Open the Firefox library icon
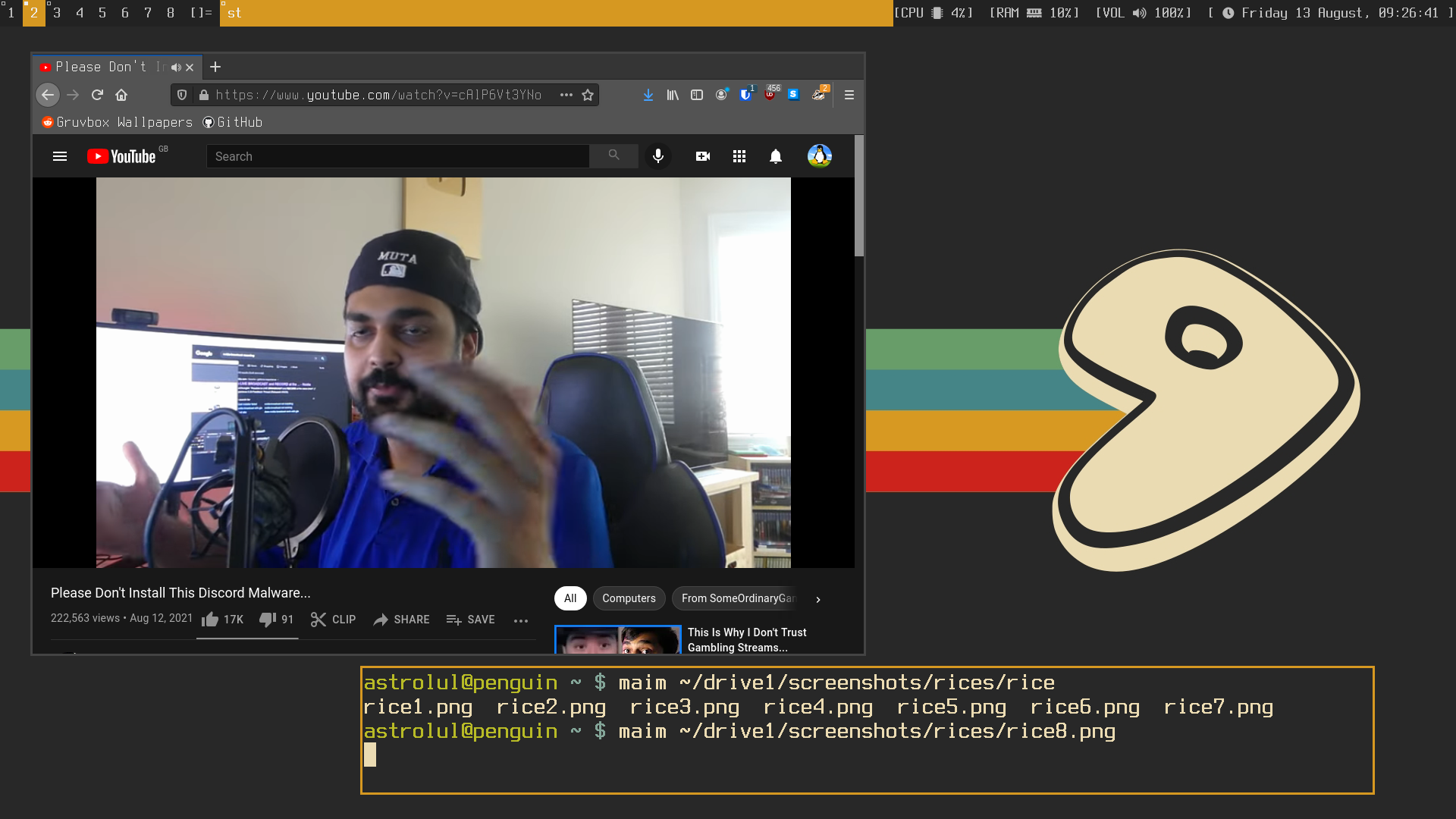1456x819 pixels. (x=673, y=95)
